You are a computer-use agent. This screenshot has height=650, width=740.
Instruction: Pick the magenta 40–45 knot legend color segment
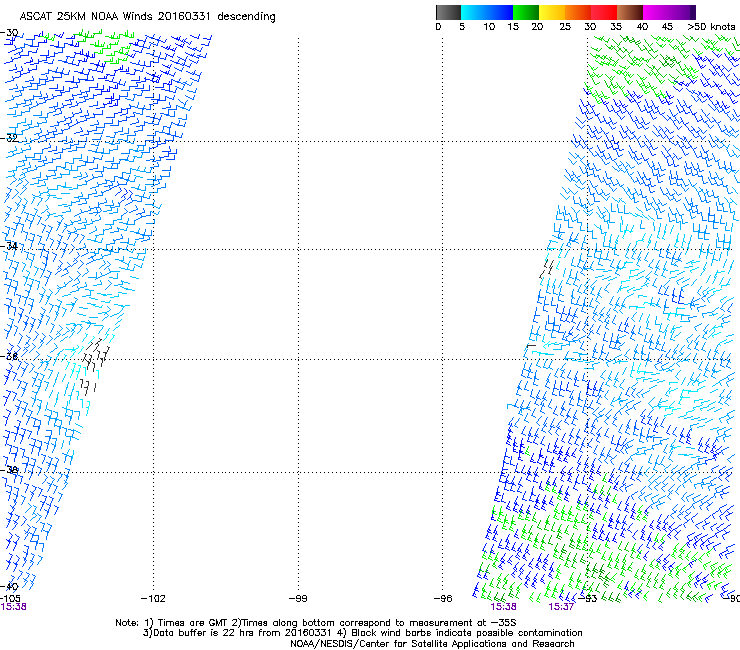(656, 12)
